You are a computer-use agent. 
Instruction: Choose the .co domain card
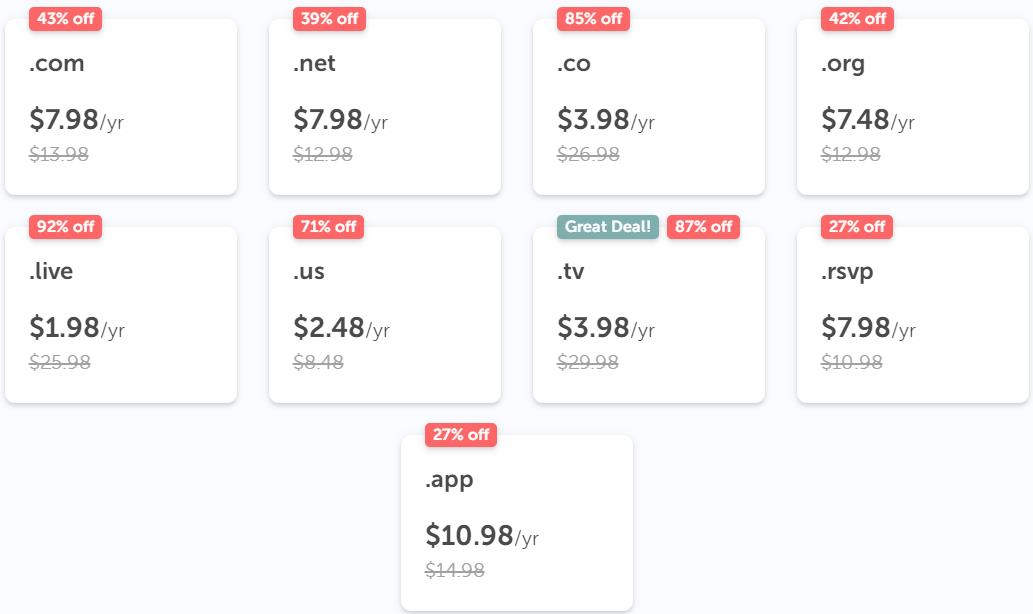tap(649, 108)
